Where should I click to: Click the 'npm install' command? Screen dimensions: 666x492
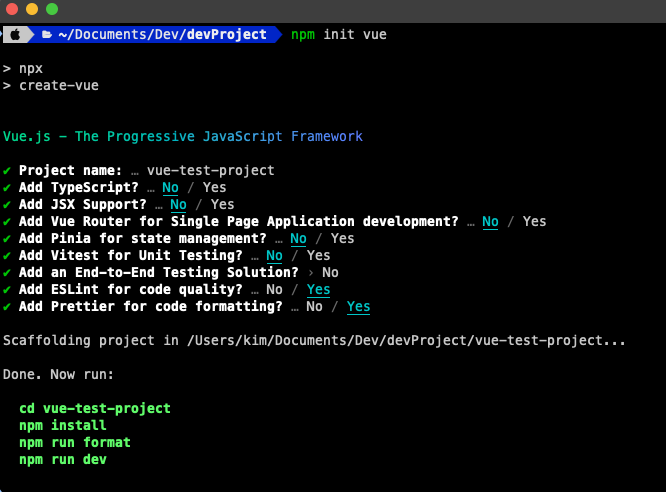63,425
